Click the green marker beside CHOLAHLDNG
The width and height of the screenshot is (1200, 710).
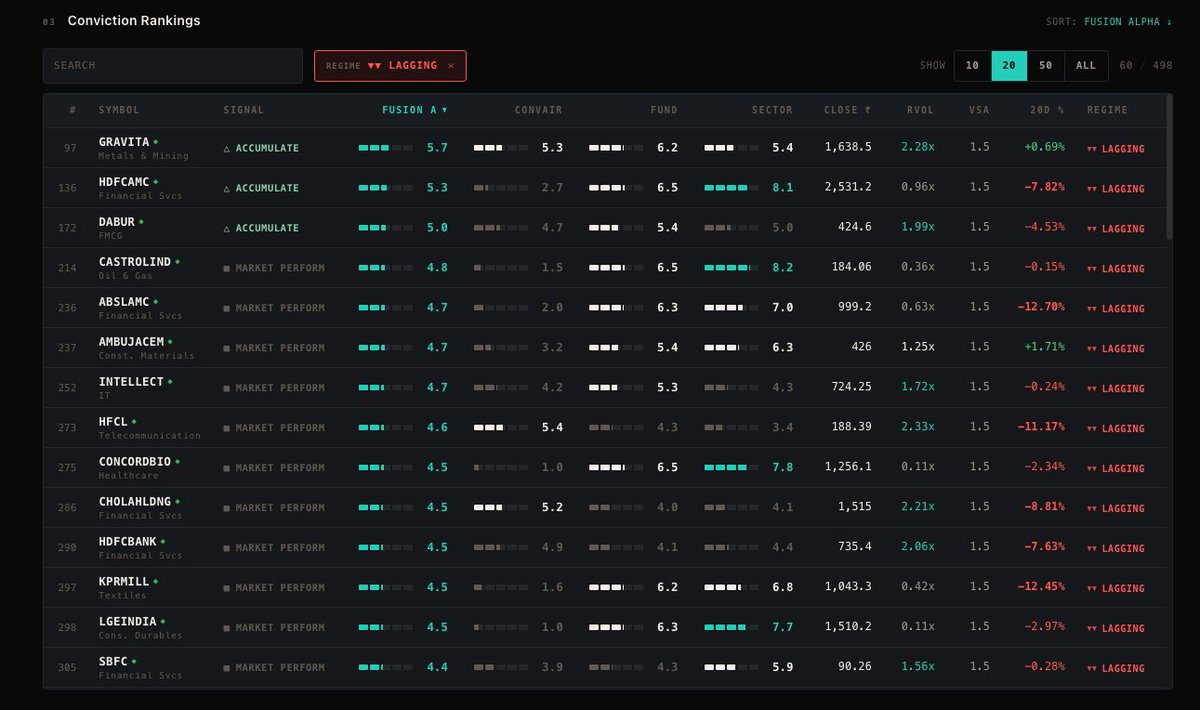pos(177,502)
